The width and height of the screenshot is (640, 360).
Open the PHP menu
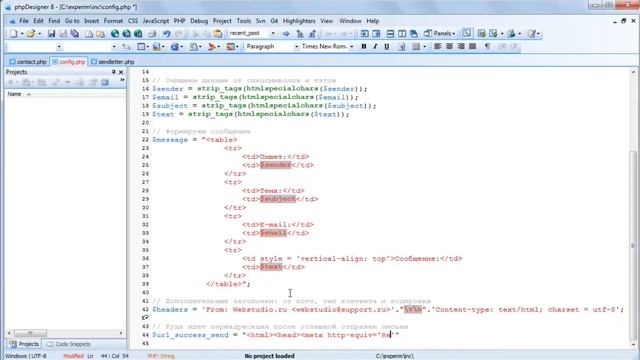179,21
